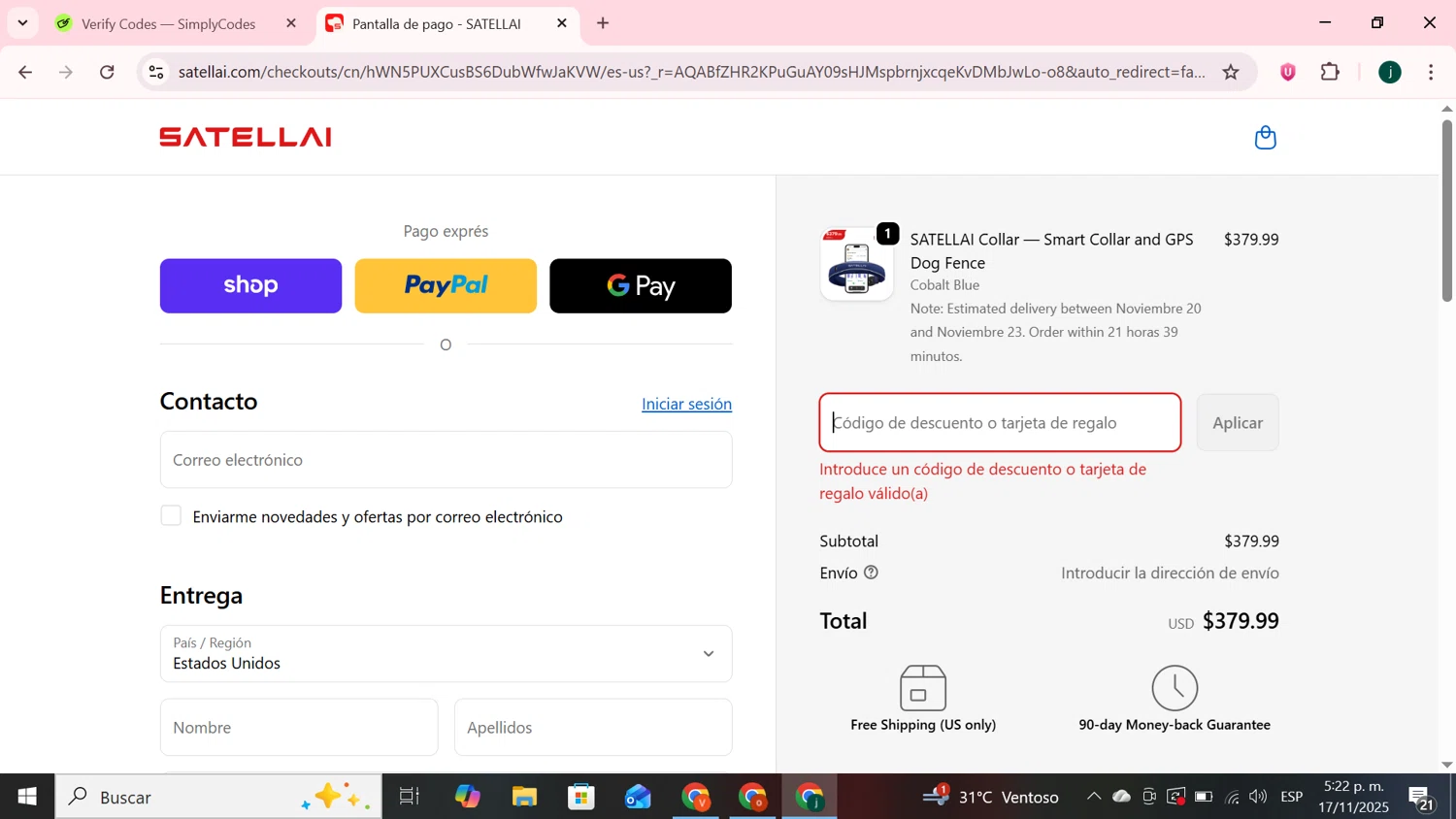Open the shipping info help icon next to Envío
Screen dimensions: 1456x819
[871, 573]
